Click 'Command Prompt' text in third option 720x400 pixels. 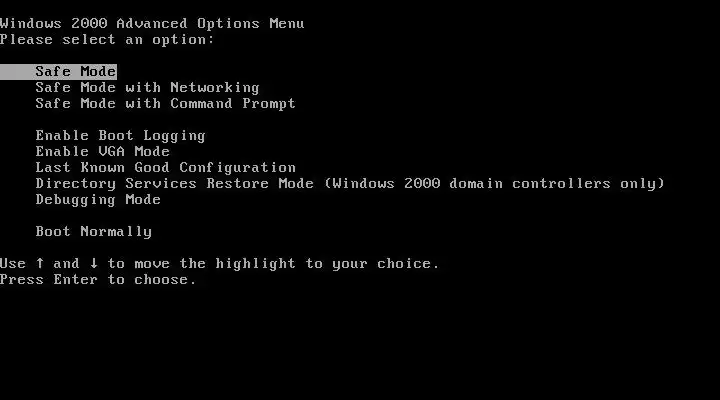[x=233, y=104]
